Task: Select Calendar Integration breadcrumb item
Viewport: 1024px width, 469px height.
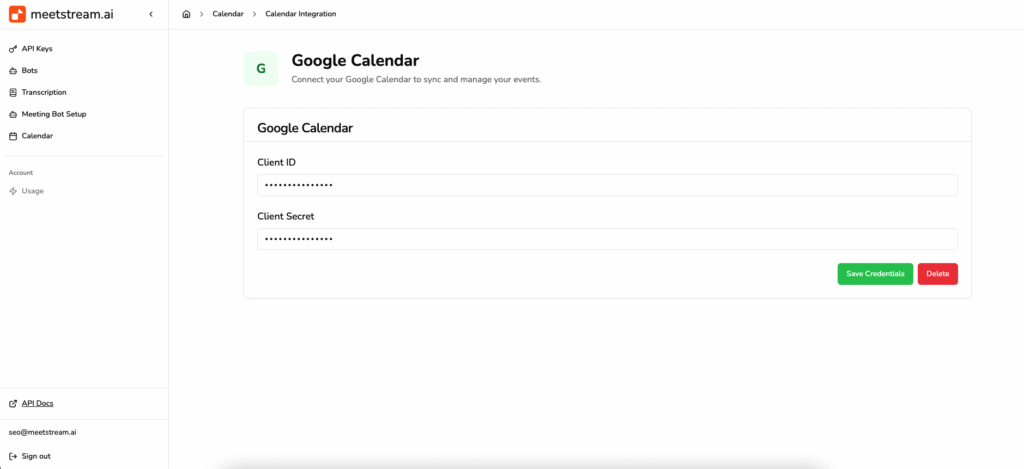Action: tap(301, 14)
